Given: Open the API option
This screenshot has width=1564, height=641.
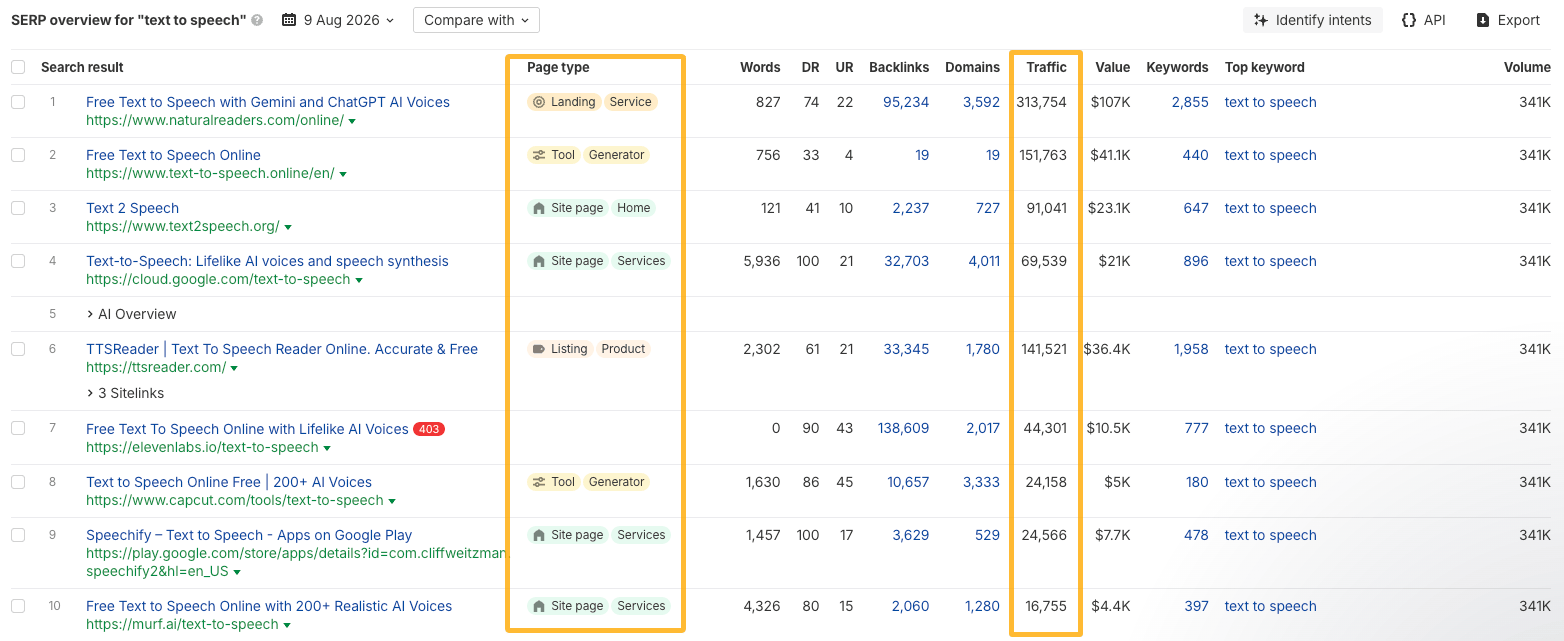Looking at the screenshot, I should pyautogui.click(x=1424, y=20).
